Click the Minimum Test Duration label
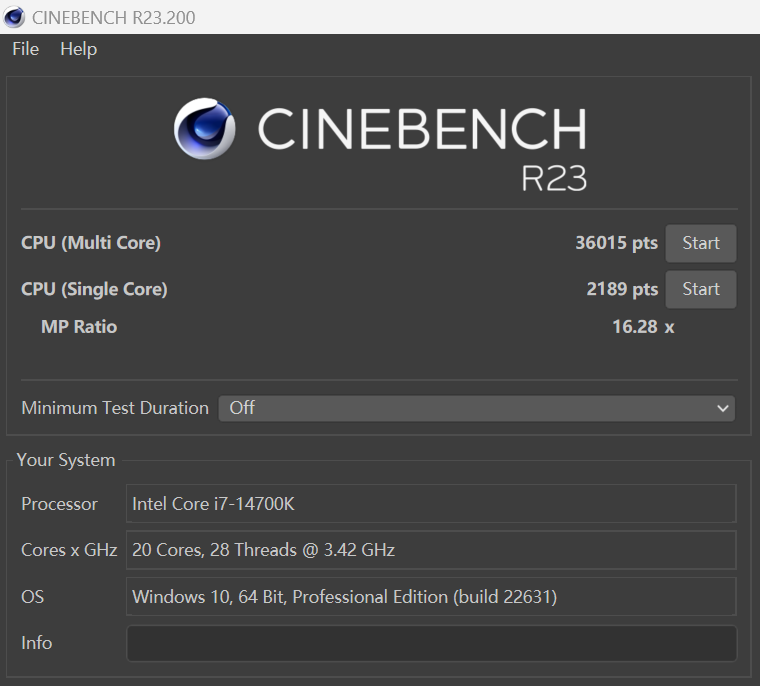Screen dimensions: 760x686 [115, 408]
